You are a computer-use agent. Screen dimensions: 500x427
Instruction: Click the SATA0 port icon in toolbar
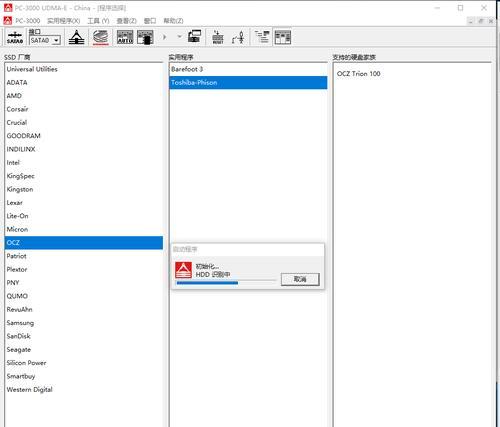coord(15,37)
